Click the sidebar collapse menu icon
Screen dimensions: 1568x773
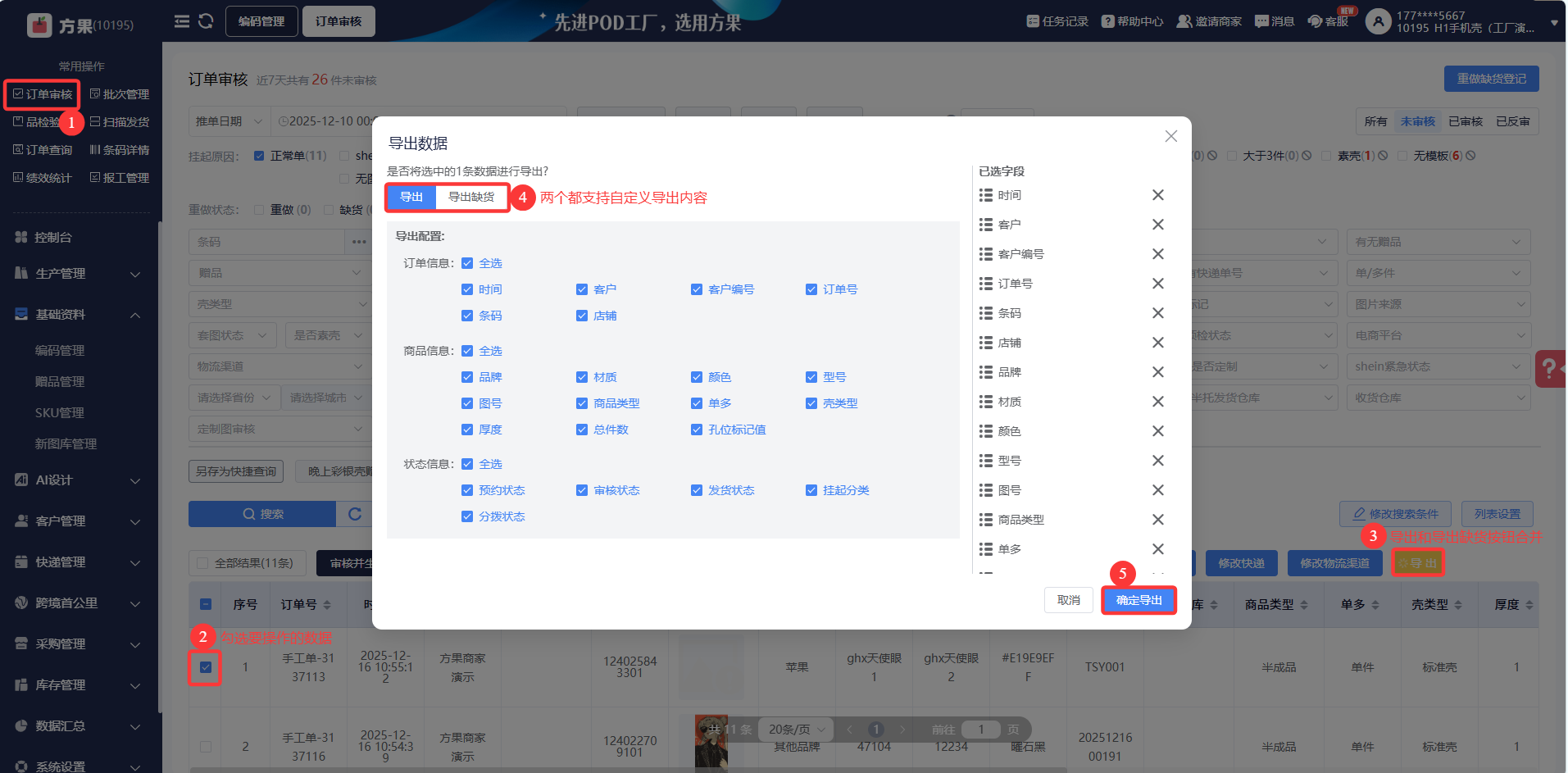point(182,21)
